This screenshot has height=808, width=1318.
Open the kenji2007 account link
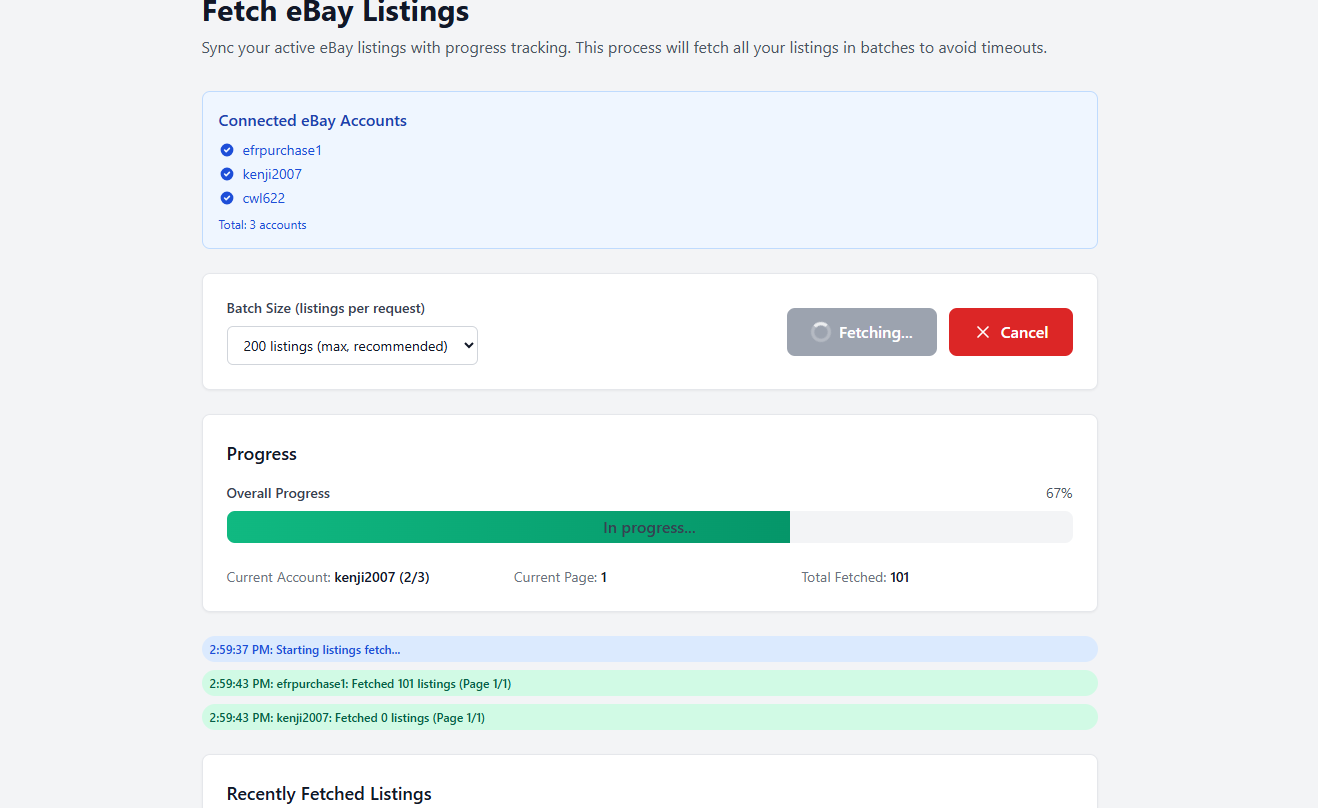point(271,174)
